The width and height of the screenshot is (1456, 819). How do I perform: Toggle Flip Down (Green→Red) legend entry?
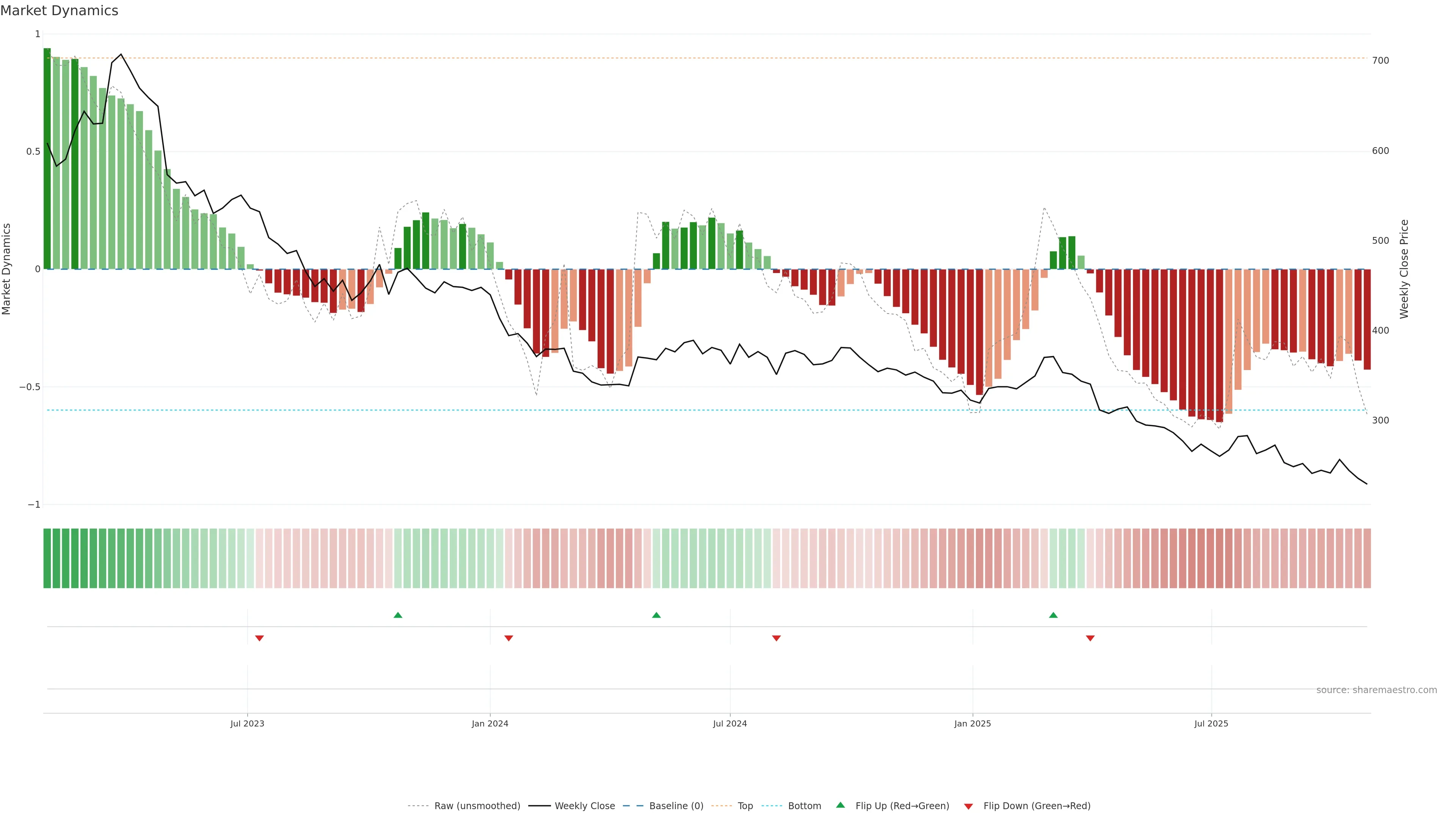(x=1037, y=806)
